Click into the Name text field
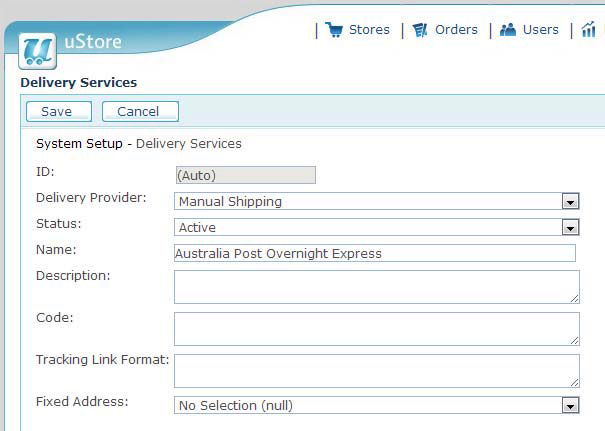The height and width of the screenshot is (431, 605). pyautogui.click(x=375, y=253)
